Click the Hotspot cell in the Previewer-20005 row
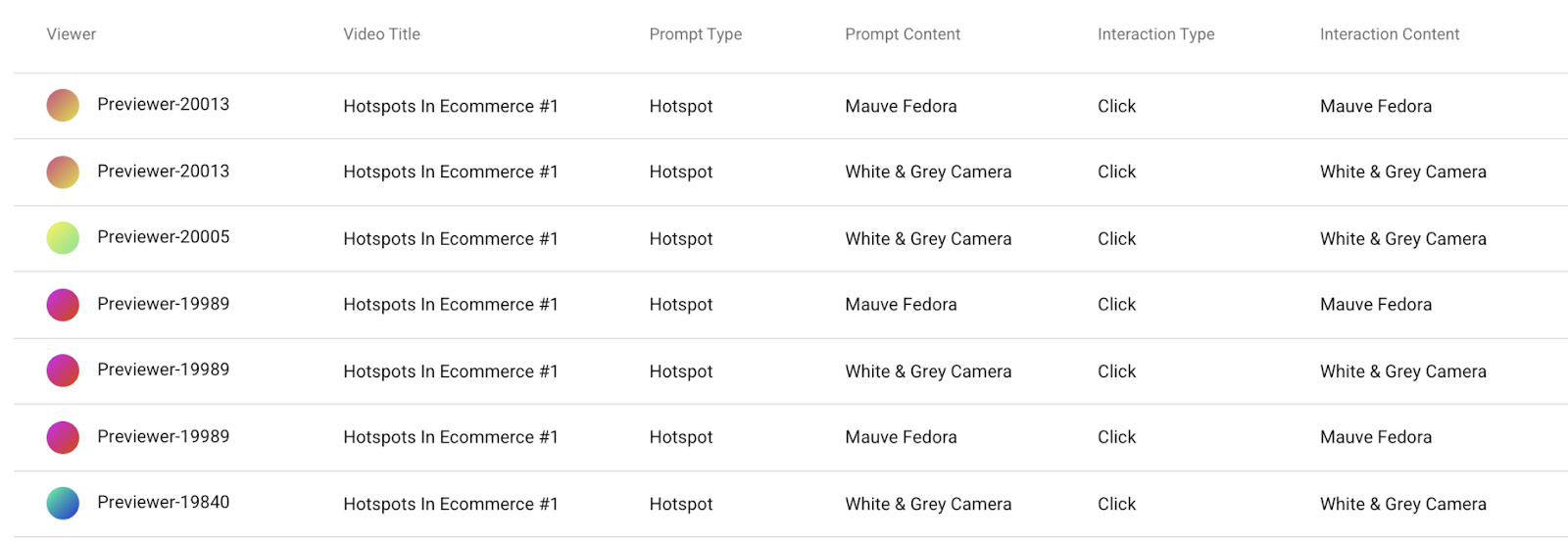The image size is (1568, 543). [680, 239]
